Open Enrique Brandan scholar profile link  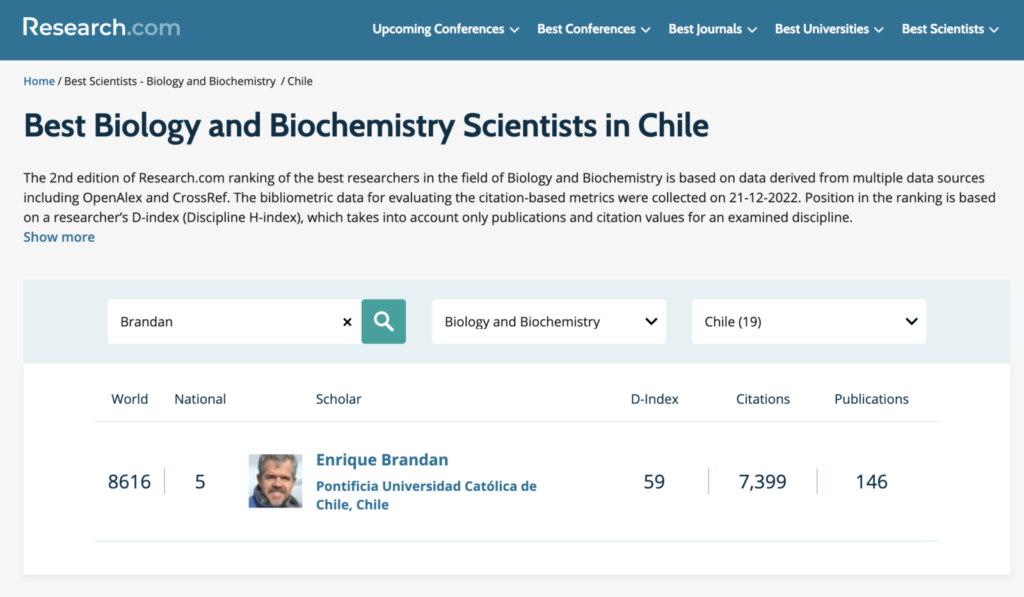(x=382, y=460)
